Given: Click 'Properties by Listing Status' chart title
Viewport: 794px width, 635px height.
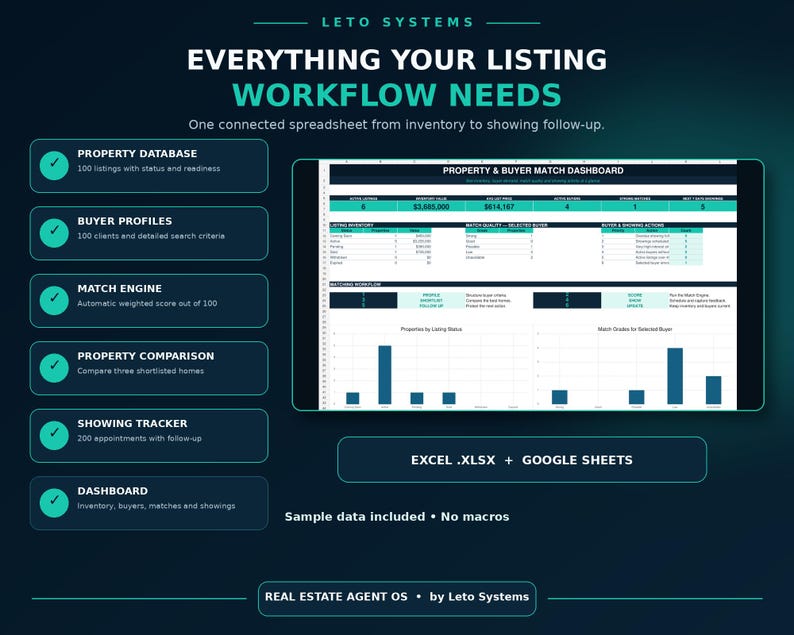Looking at the screenshot, I should 431,329.
